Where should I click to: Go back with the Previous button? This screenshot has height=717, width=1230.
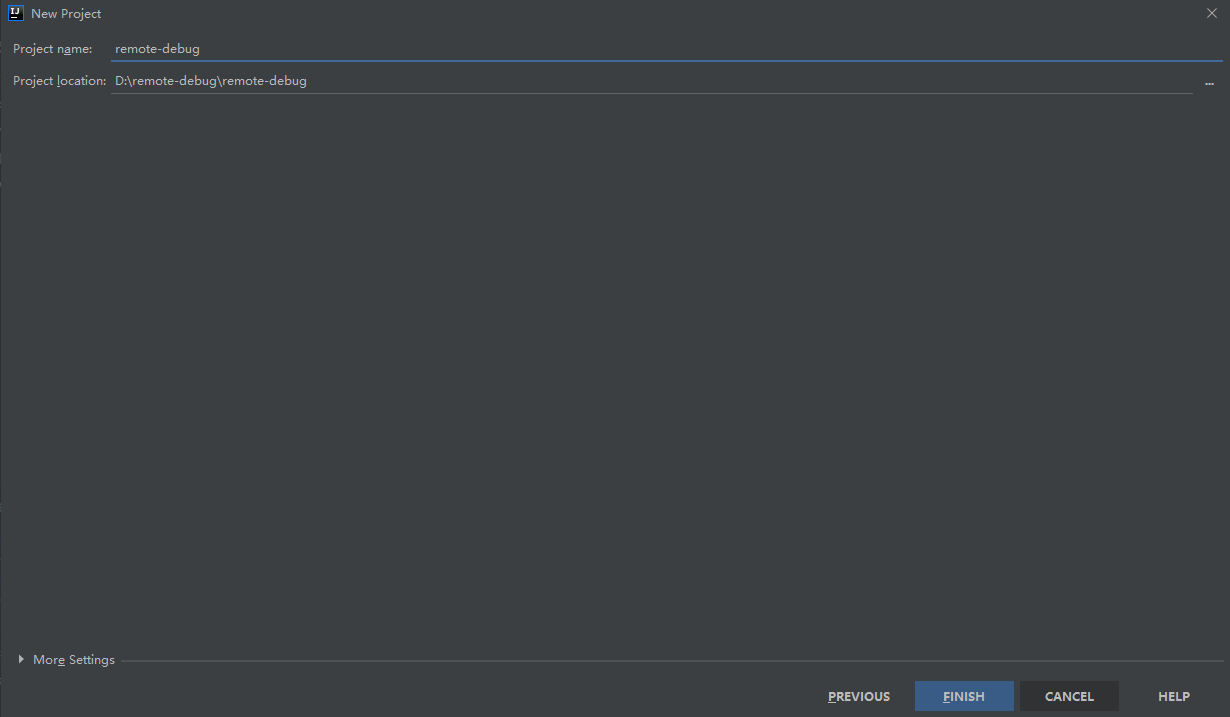point(859,696)
